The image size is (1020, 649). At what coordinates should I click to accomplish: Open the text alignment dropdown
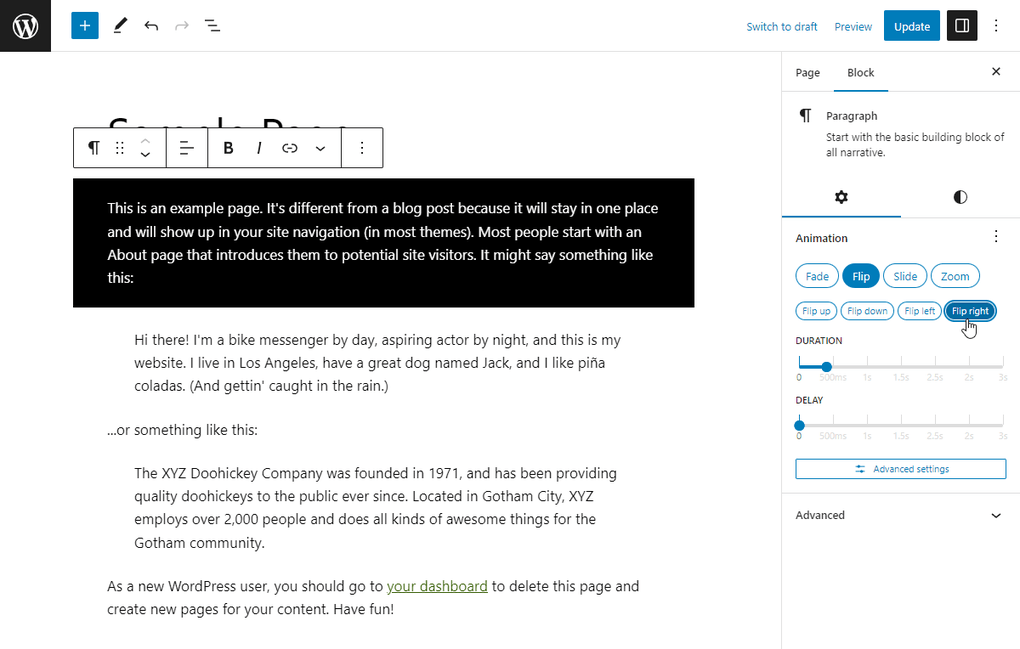click(186, 147)
